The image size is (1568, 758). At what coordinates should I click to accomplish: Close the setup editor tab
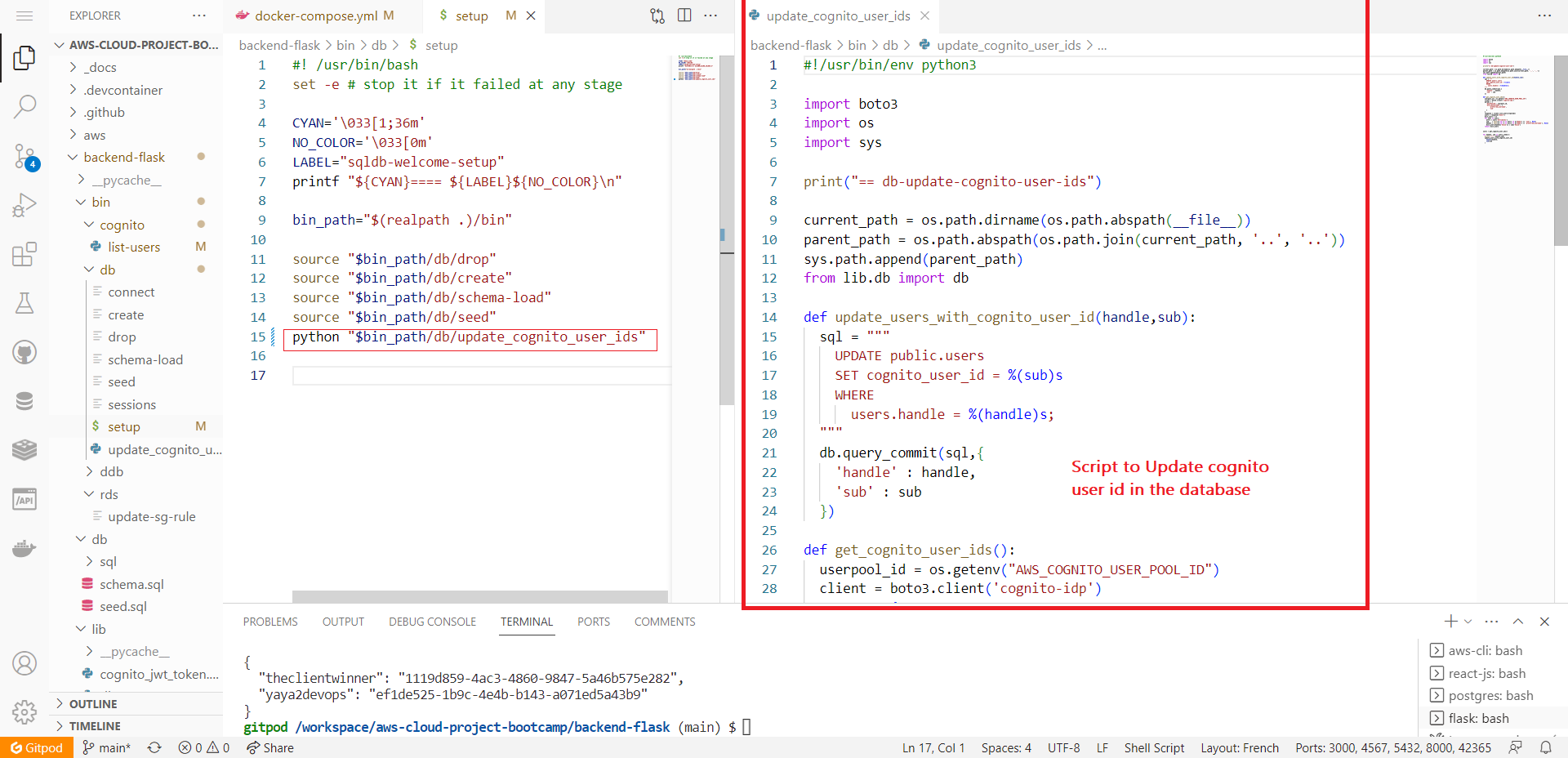(531, 16)
